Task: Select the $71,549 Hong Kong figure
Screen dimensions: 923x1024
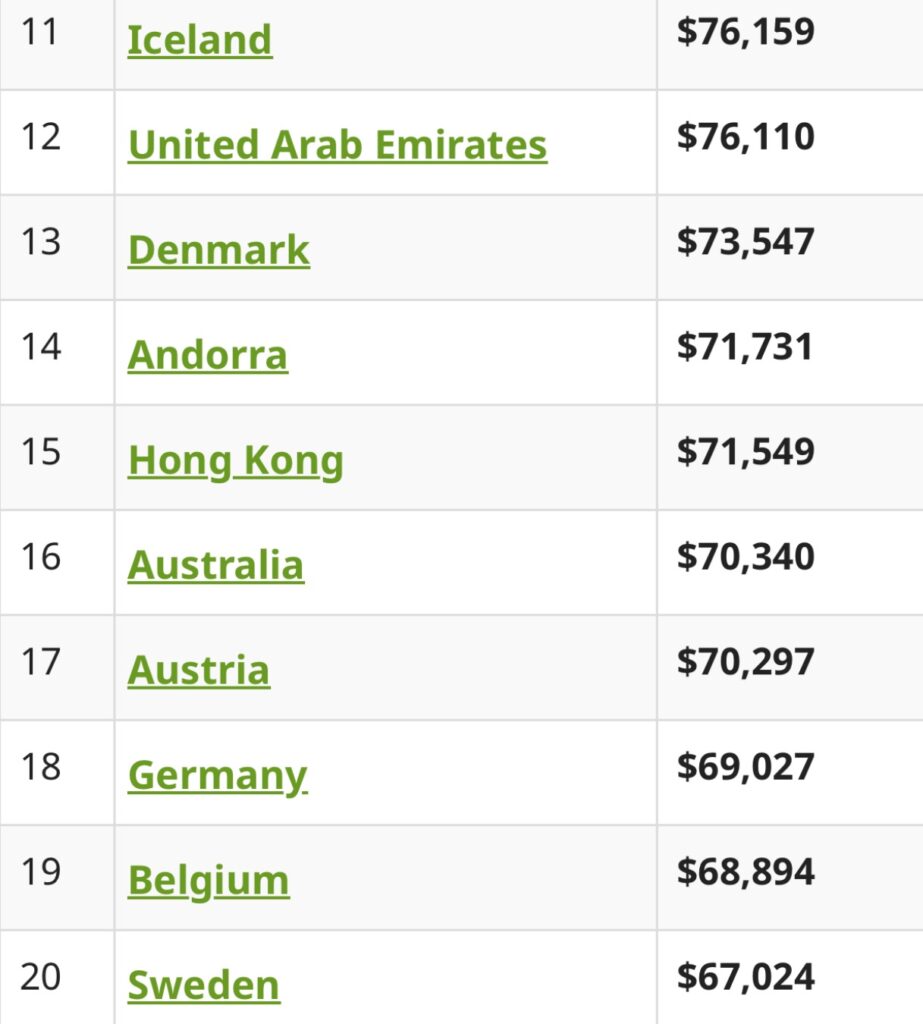Action: (x=746, y=453)
